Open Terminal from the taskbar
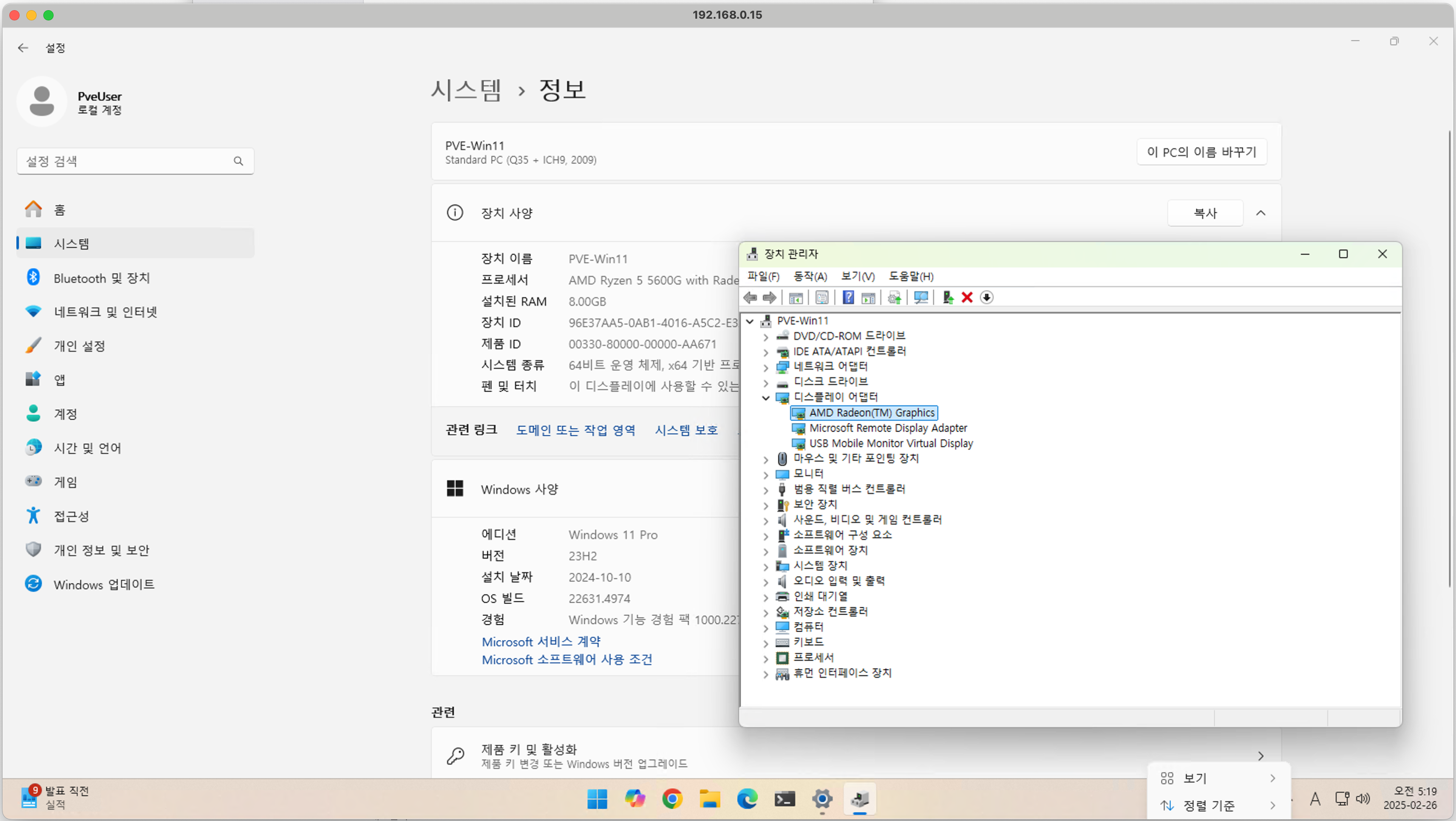Viewport: 1456px width, 821px height. click(x=785, y=799)
